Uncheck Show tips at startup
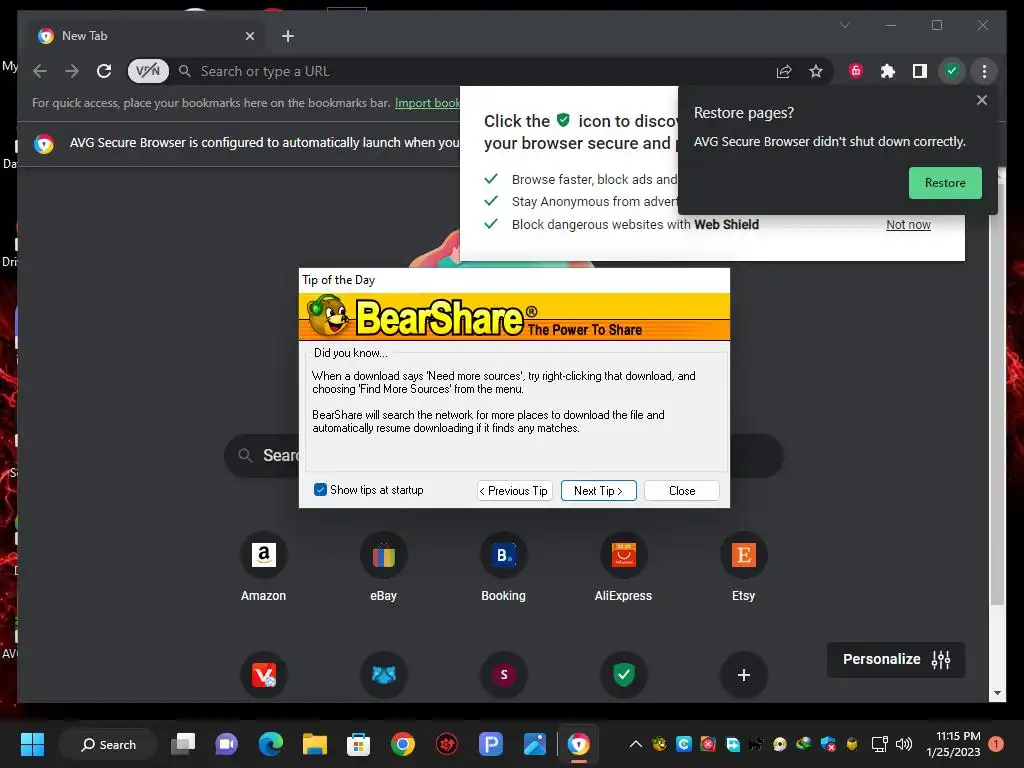 320,490
